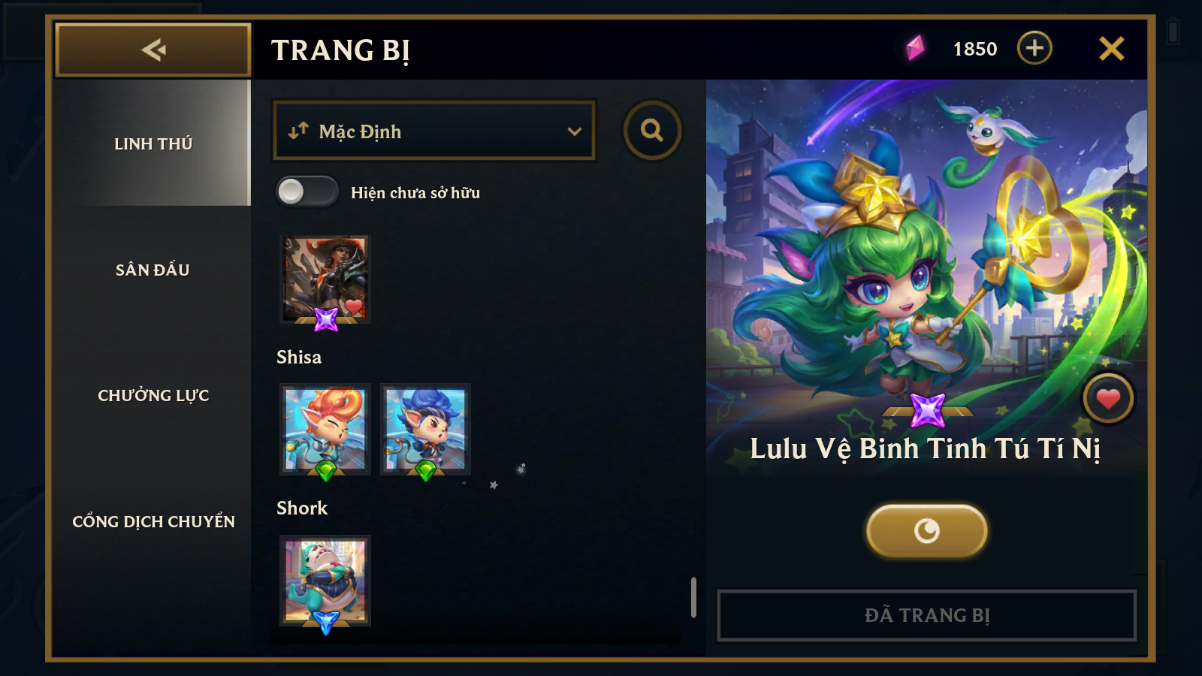
Task: Close the Trang Bị window
Action: [x=1112, y=48]
